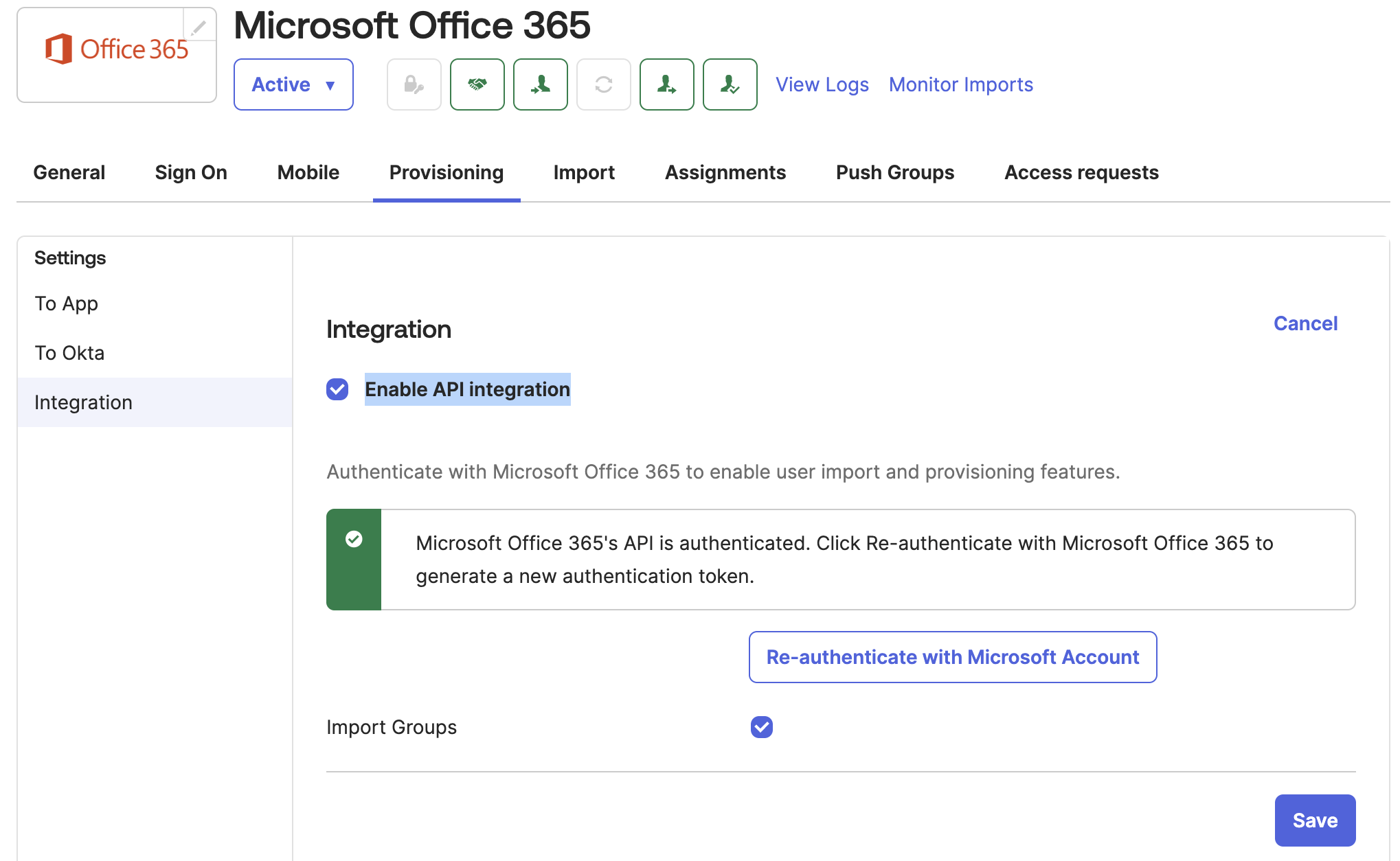
Task: Select Integration in Settings sidebar
Action: click(x=155, y=402)
